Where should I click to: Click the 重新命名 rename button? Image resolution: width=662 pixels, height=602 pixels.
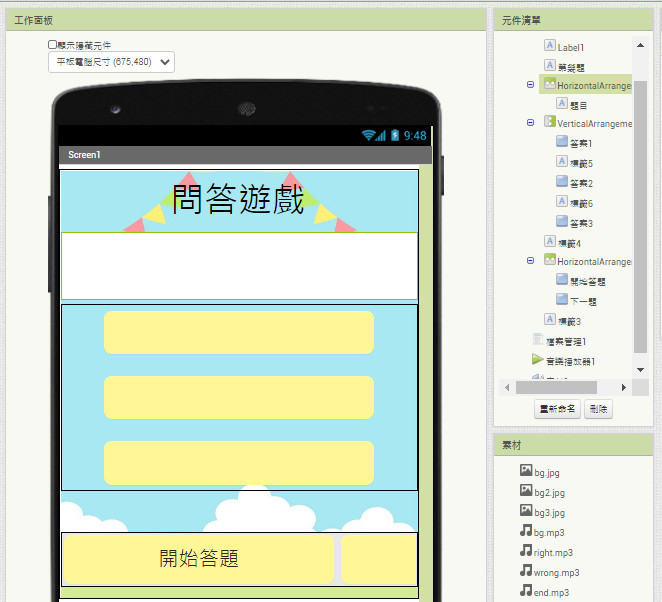click(557, 409)
